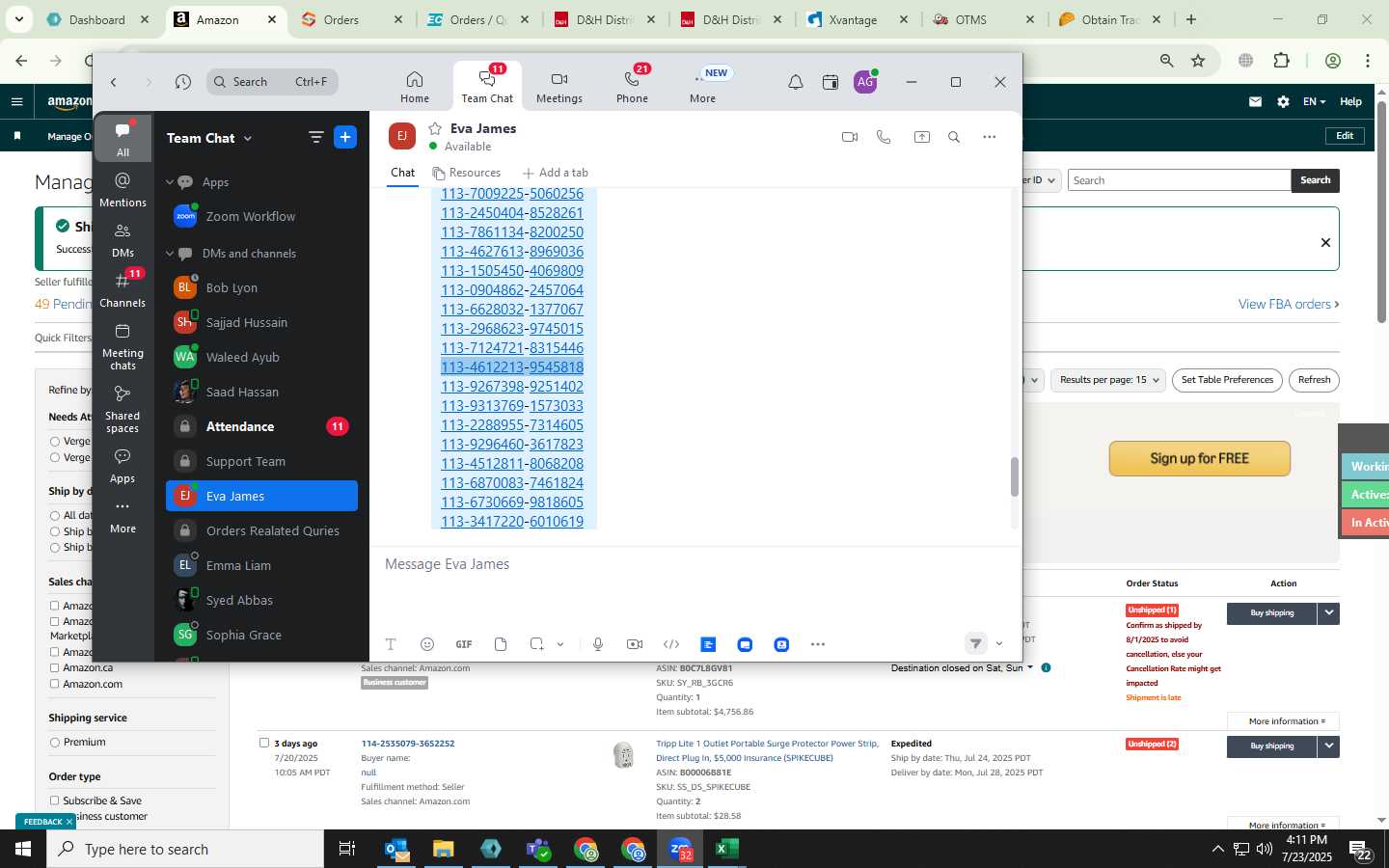Image resolution: width=1389 pixels, height=868 pixels.
Task: Open GIF picker in message toolbar
Action: (x=464, y=644)
